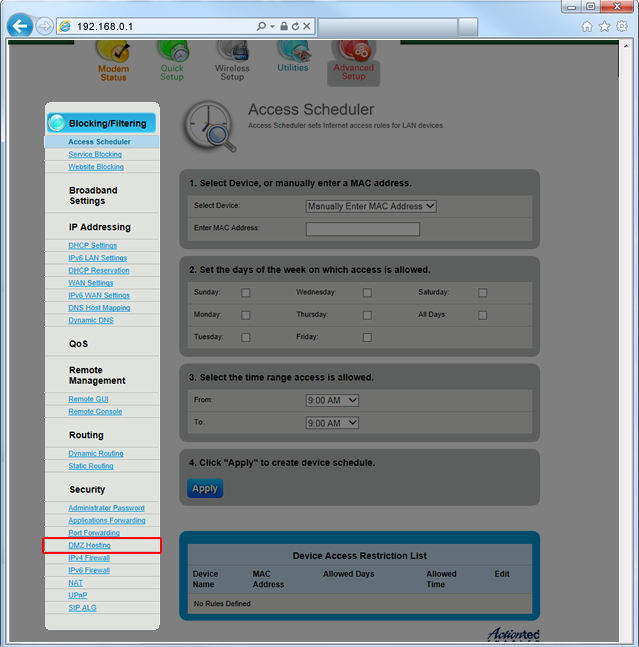Select Access Scheduler in the sidebar

coord(99,142)
